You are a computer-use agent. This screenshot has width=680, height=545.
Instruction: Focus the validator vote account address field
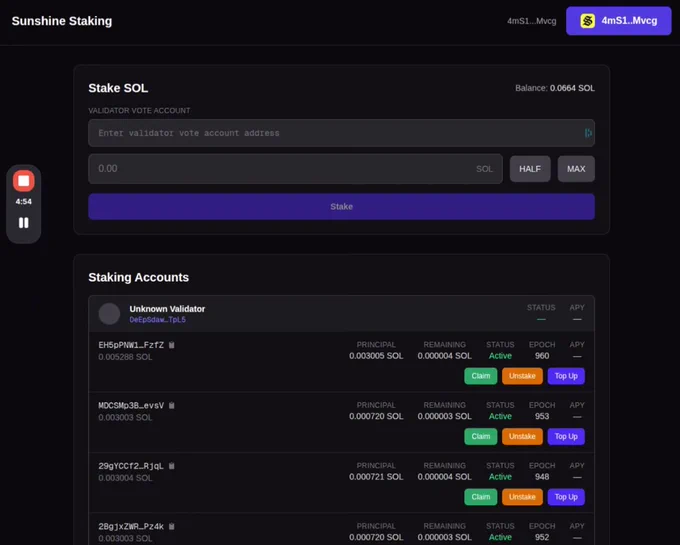(341, 133)
